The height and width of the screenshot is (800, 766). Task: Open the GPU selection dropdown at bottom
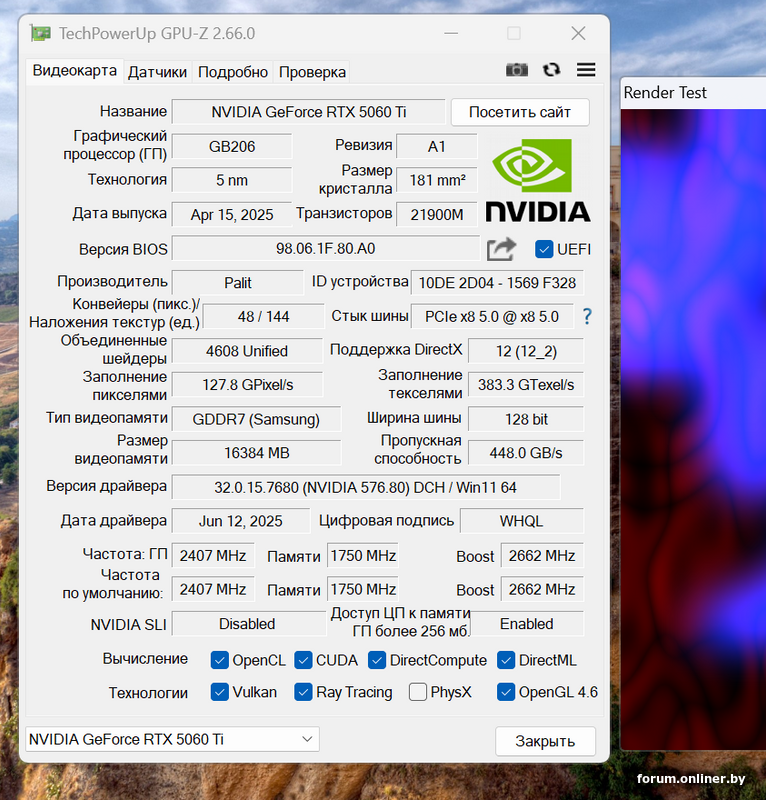172,739
